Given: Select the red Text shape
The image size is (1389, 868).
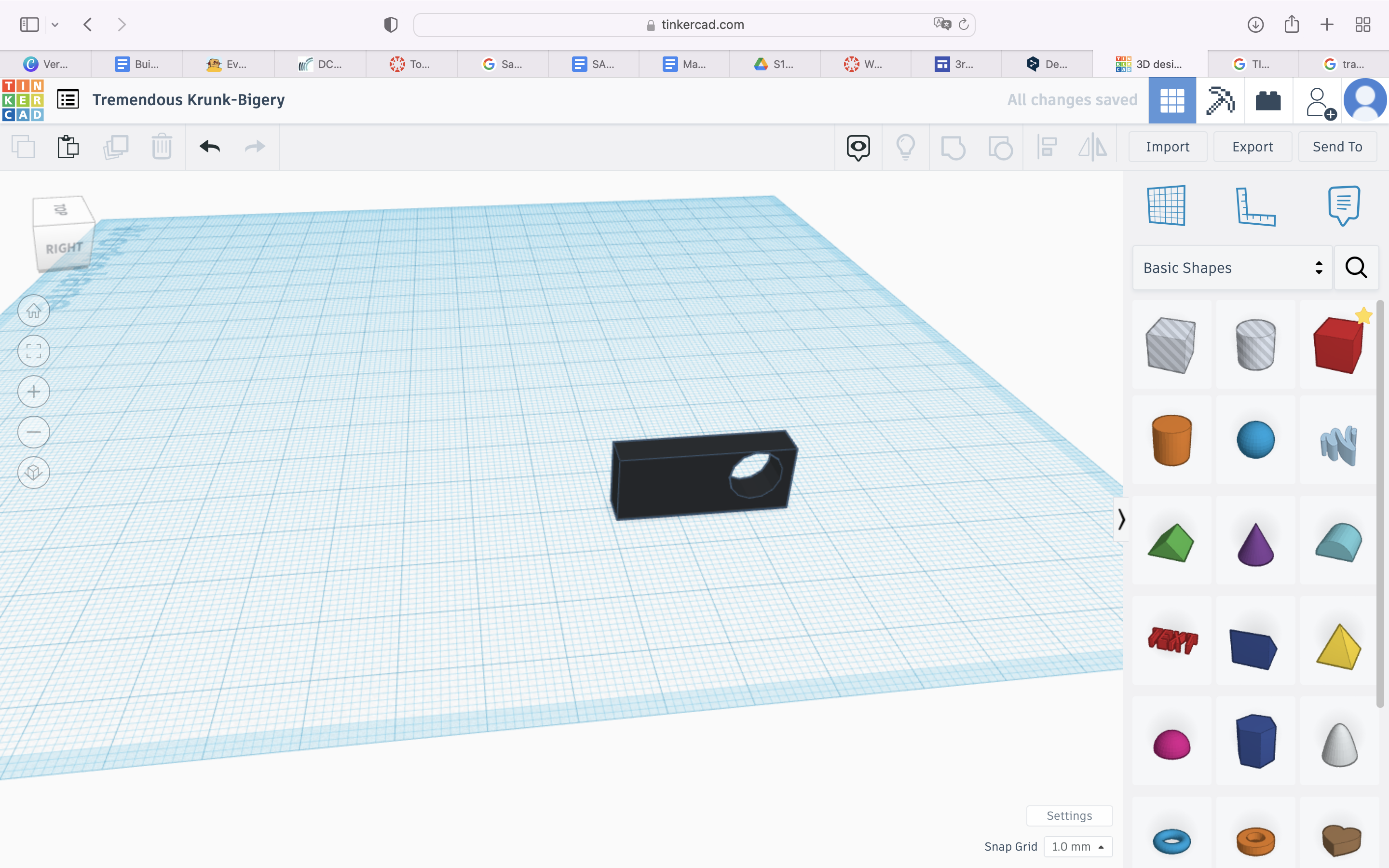Looking at the screenshot, I should 1172,640.
